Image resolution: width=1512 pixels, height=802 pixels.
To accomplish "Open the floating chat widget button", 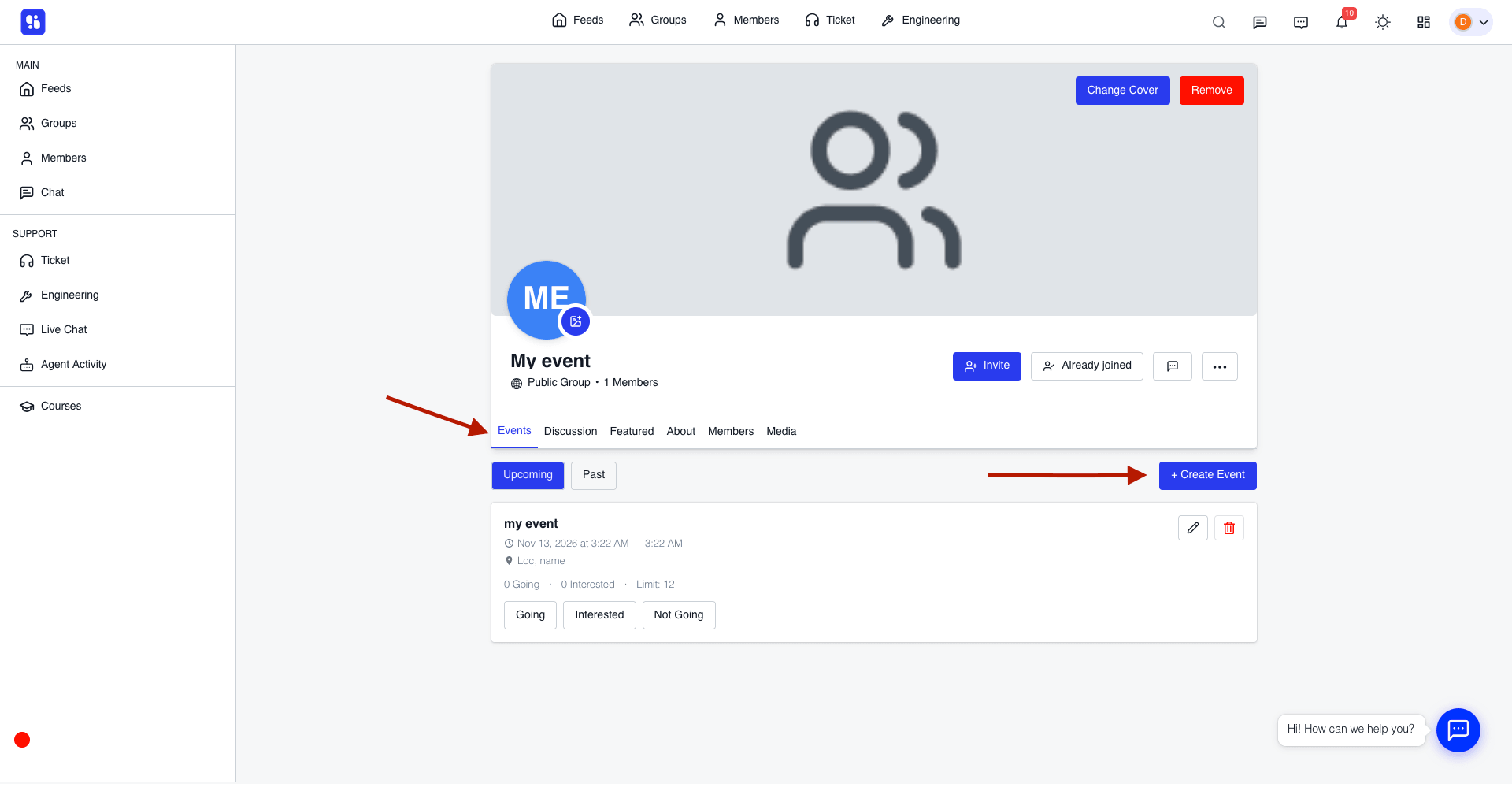I will (1458, 730).
